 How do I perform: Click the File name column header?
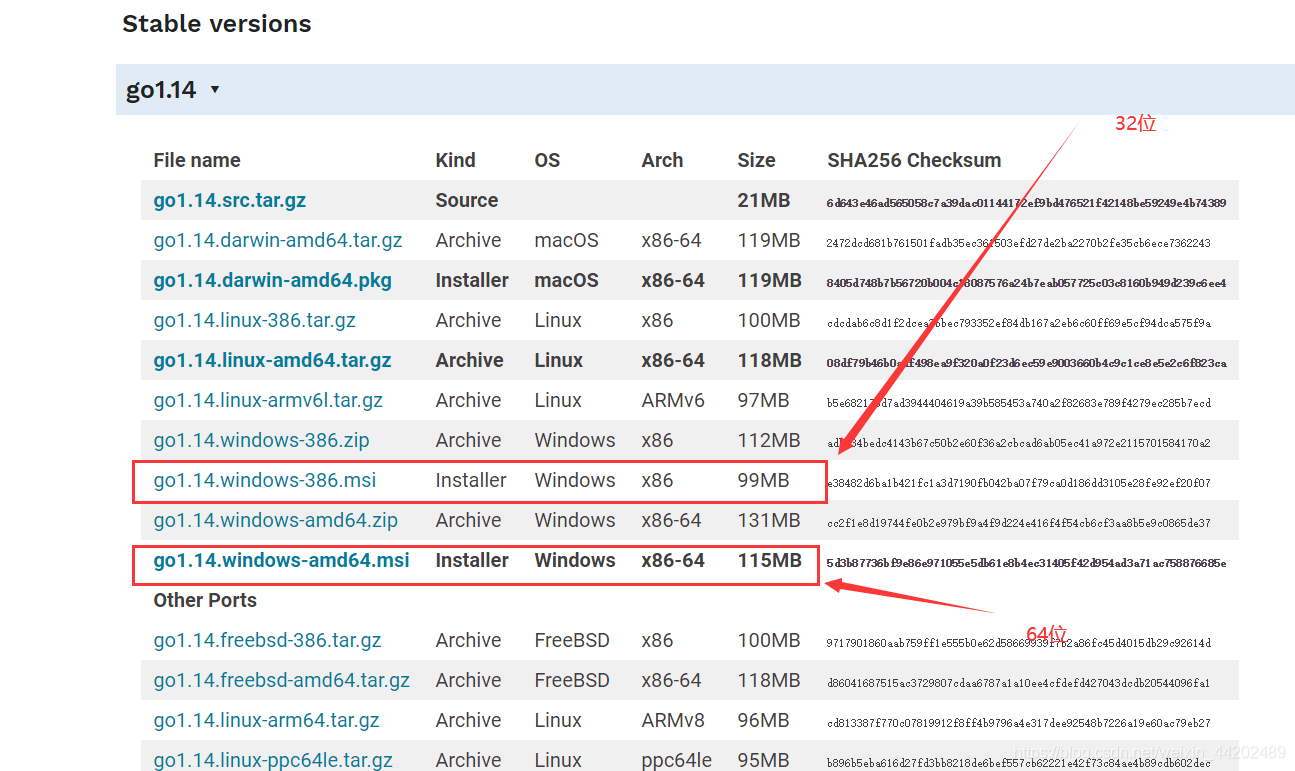[x=197, y=160]
